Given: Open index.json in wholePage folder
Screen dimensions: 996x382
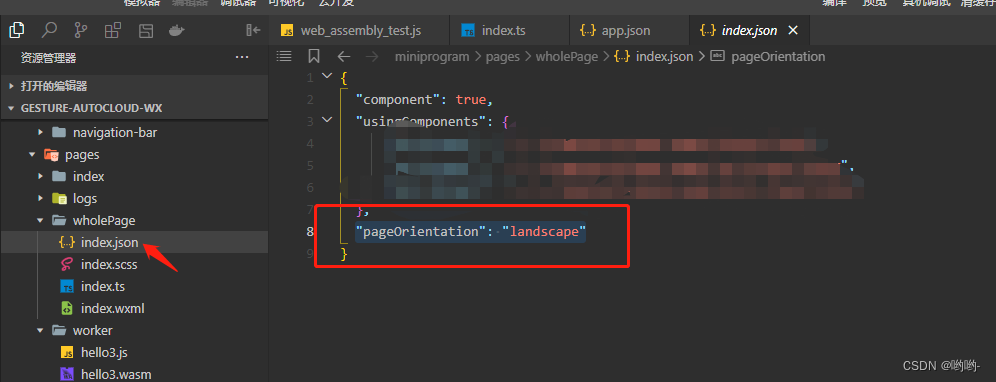Looking at the screenshot, I should pyautogui.click(x=134, y=242).
